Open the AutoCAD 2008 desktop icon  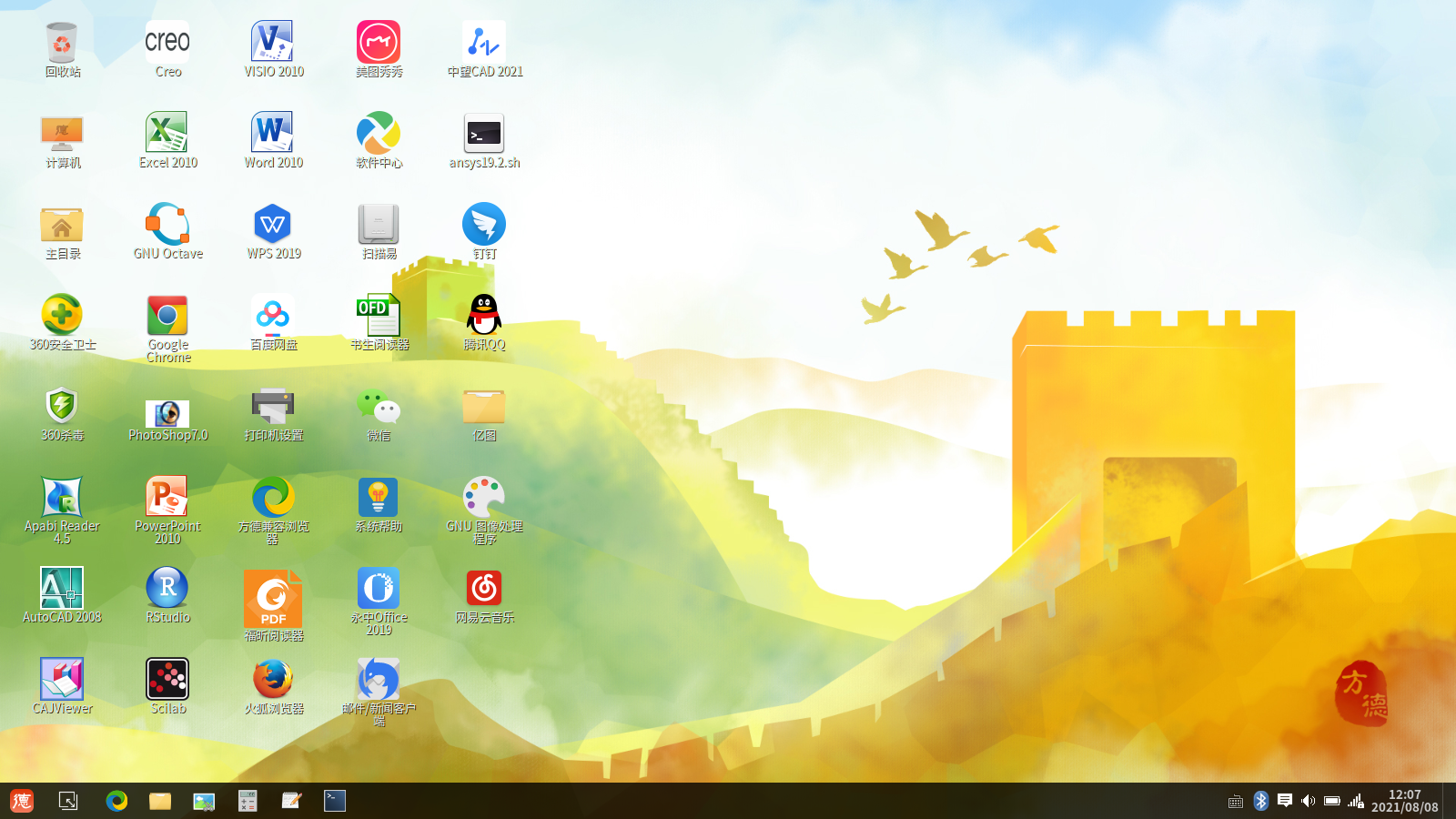[62, 588]
